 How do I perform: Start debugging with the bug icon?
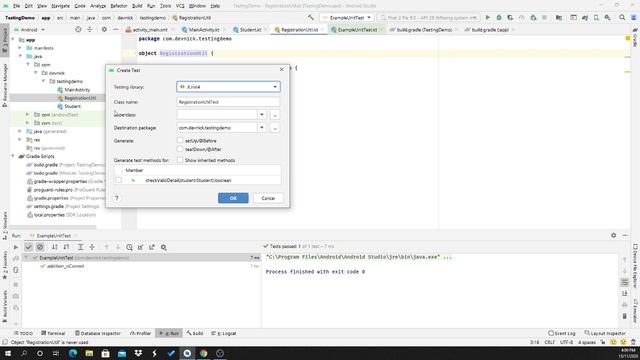pyautogui.click(x=499, y=18)
